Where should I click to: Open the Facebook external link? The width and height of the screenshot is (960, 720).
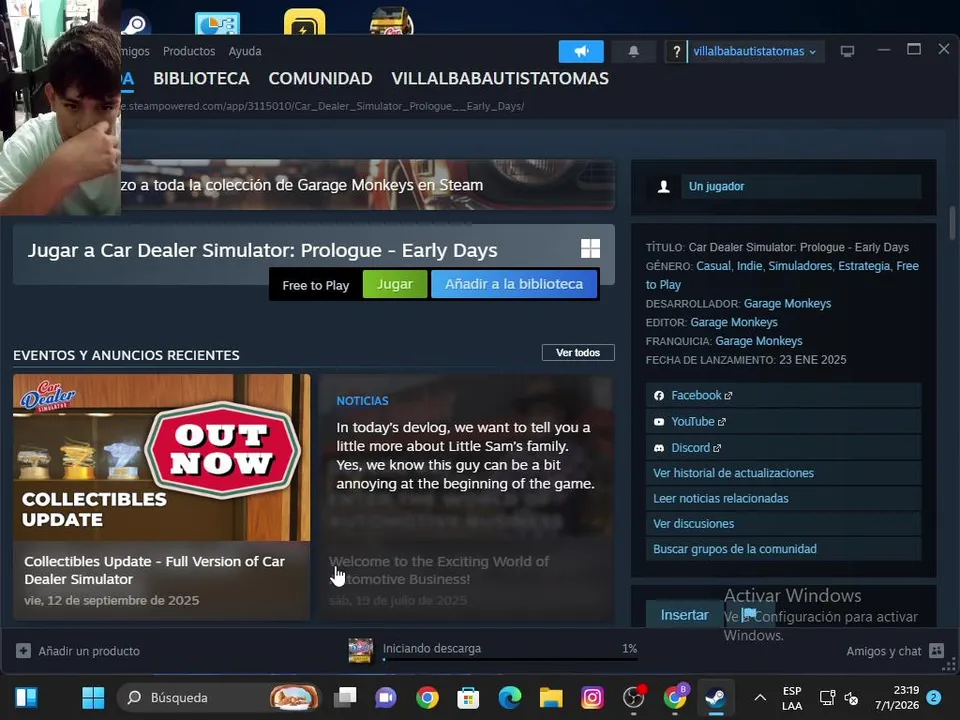(x=783, y=396)
